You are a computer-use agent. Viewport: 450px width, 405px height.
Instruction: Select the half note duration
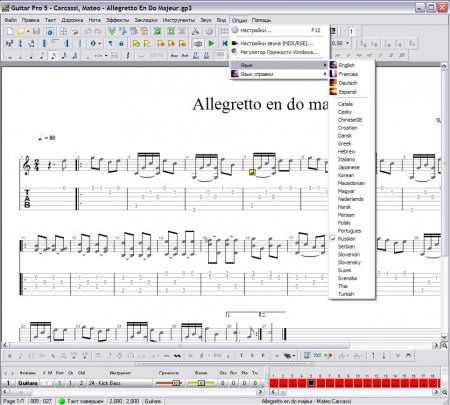click(20, 56)
